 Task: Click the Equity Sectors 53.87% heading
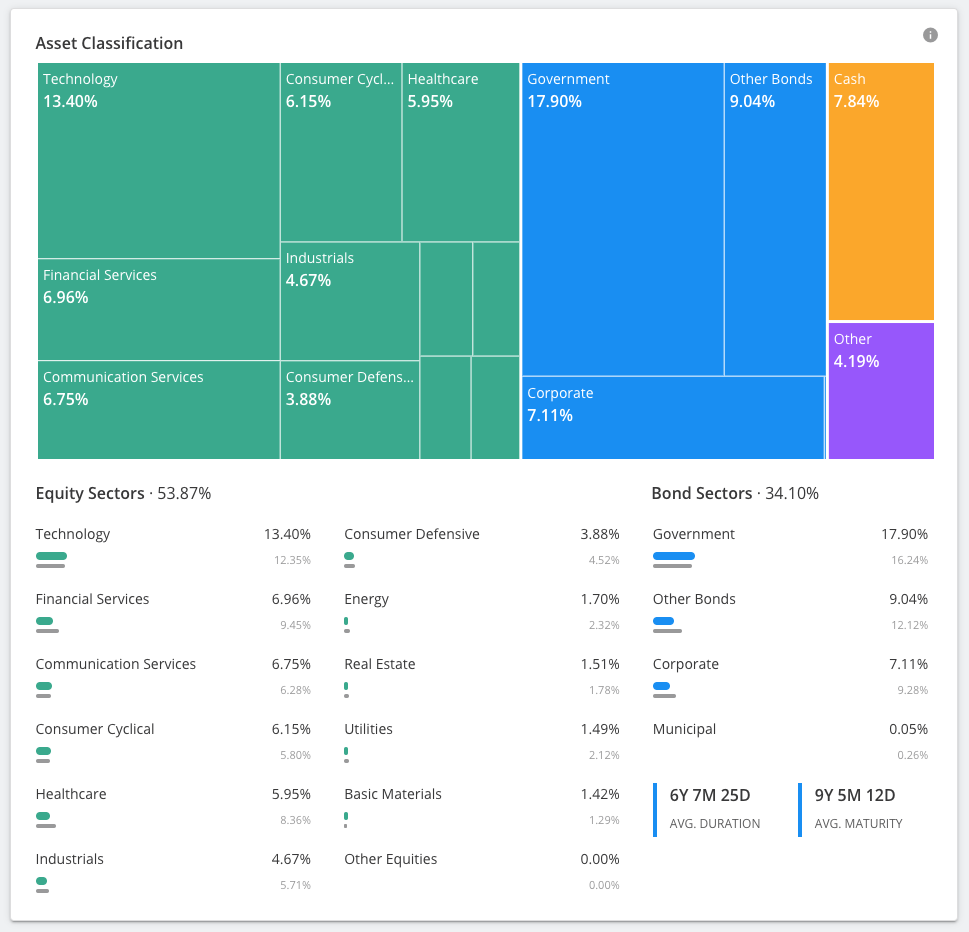[124, 493]
